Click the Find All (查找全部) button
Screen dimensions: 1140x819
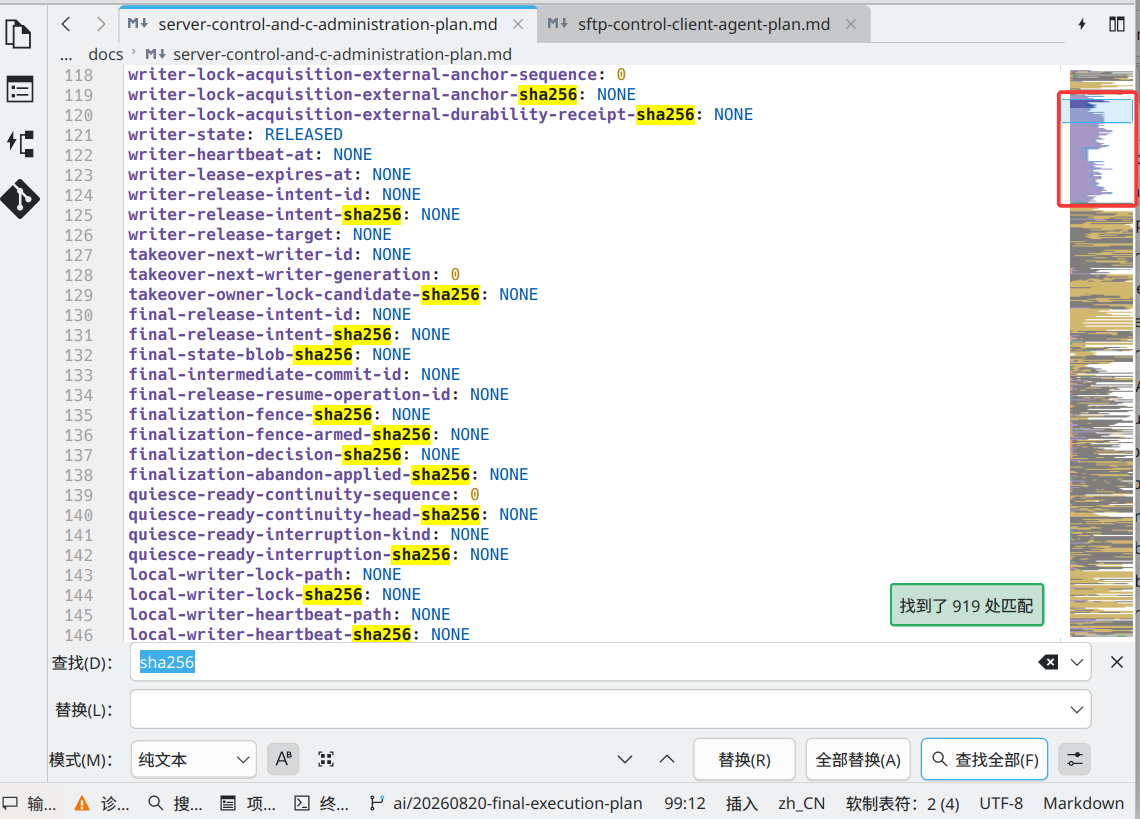[x=984, y=759]
